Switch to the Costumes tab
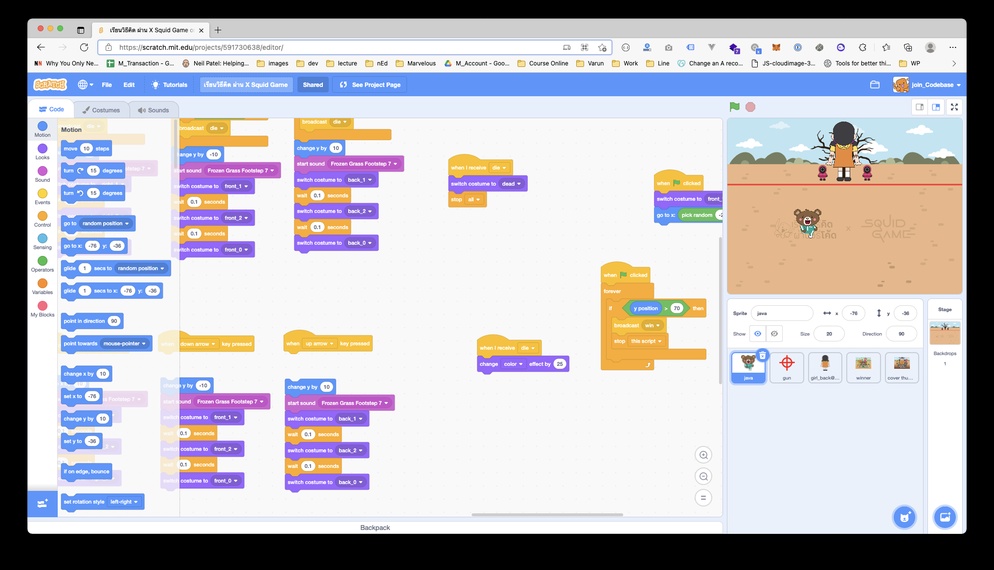The height and width of the screenshot is (570, 994). [101, 110]
